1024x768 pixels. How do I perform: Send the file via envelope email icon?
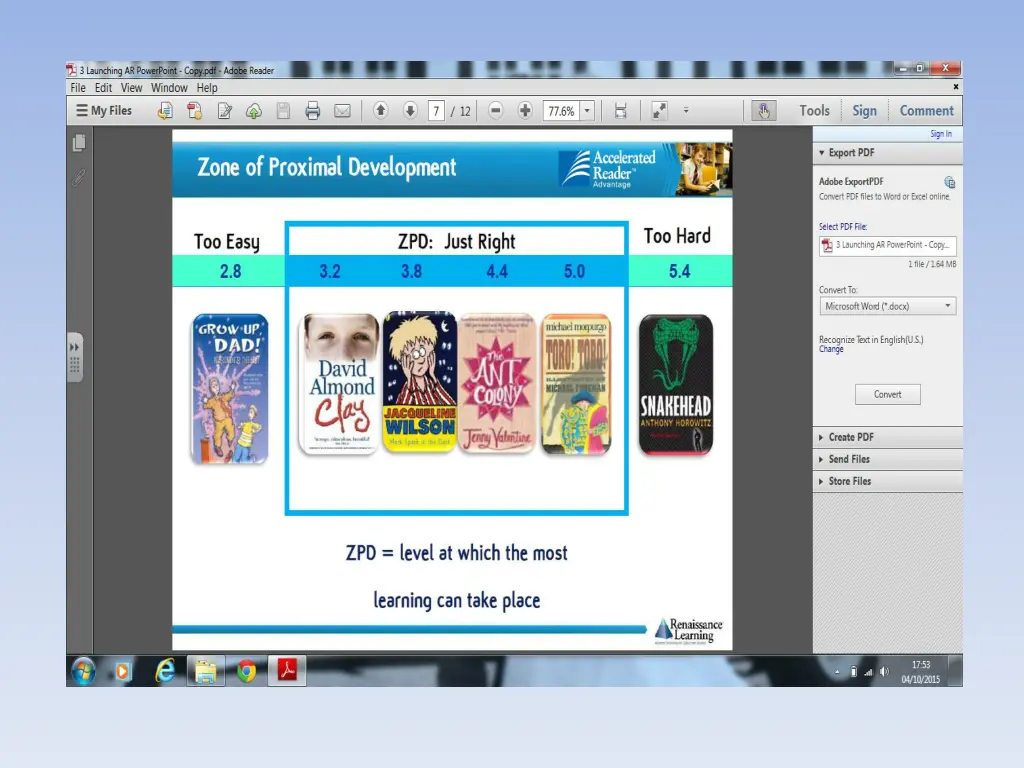click(x=342, y=111)
